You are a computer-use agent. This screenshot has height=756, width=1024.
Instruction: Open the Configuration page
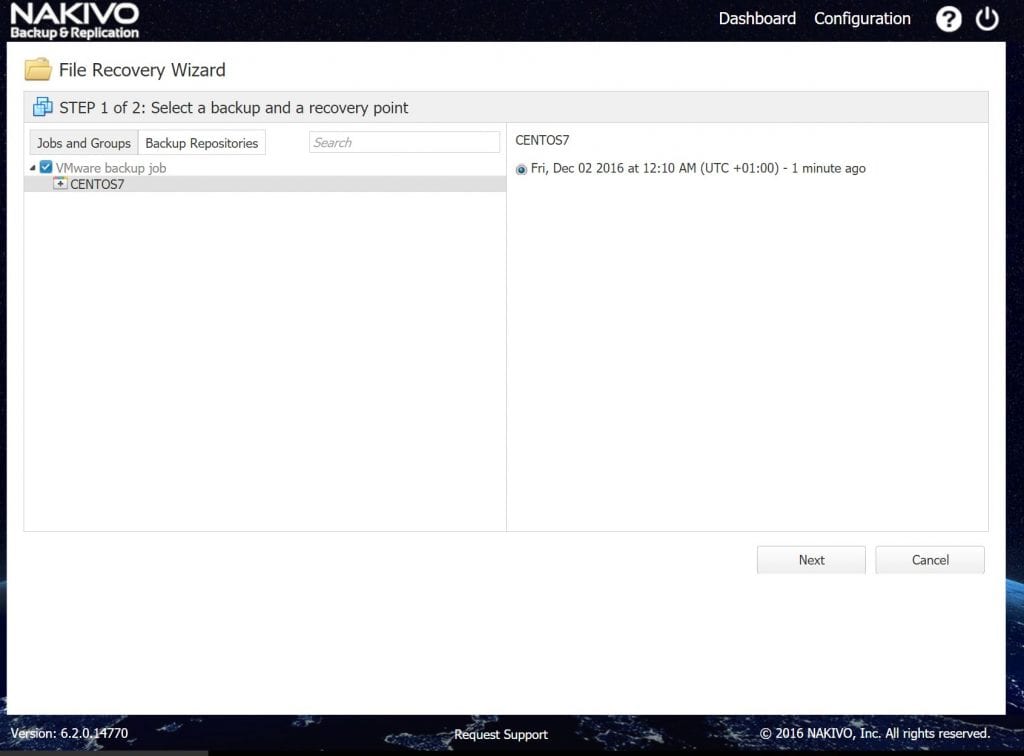[x=861, y=18]
